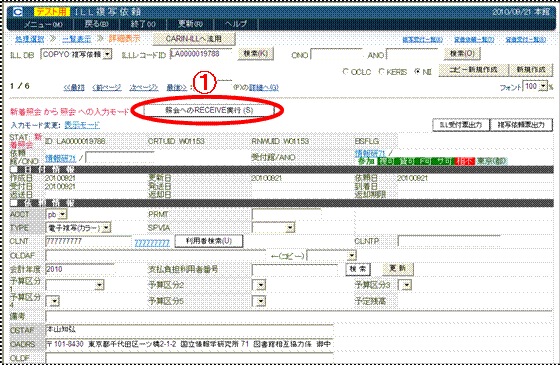Collapse the 日付情報 section header square
560x366 pixels.
tap(14, 170)
